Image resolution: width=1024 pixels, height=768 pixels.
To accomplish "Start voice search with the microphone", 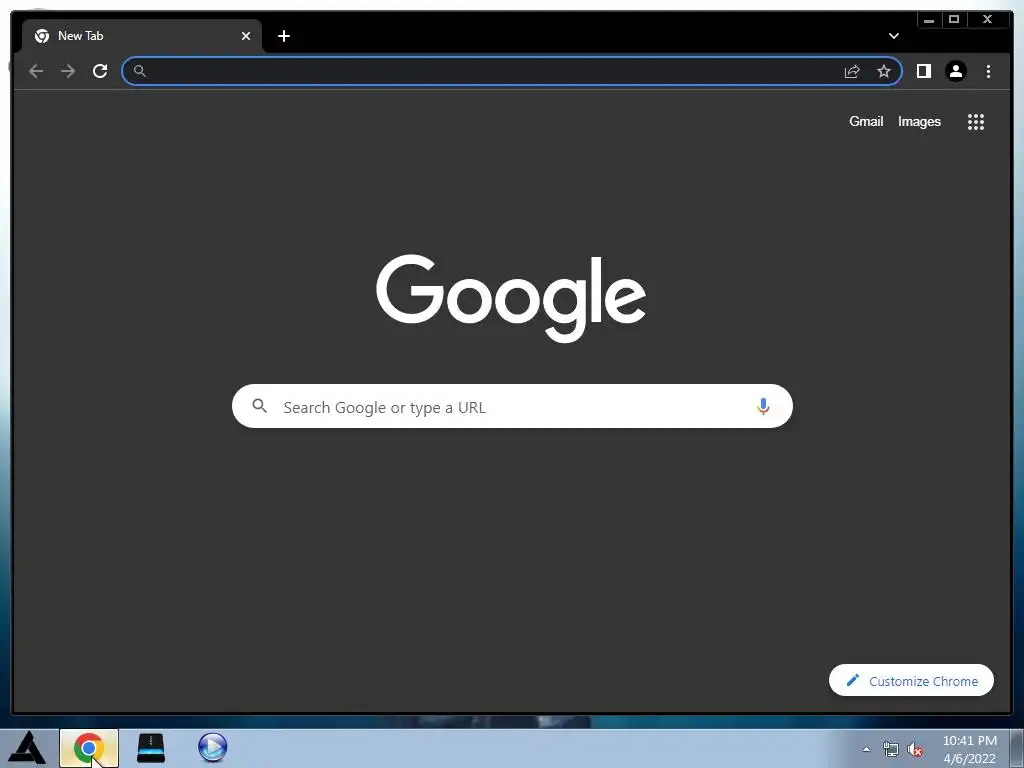I will [x=763, y=406].
